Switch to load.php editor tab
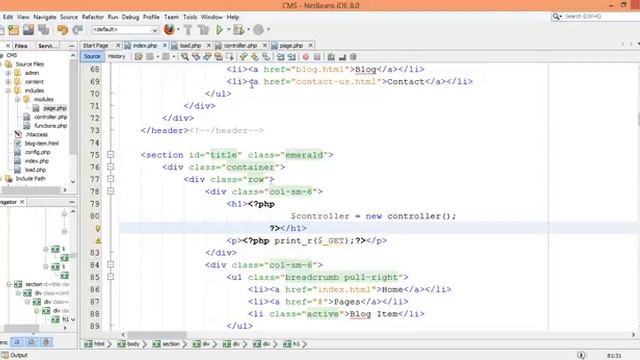Screen dimensions: 640x360 tap(190, 45)
